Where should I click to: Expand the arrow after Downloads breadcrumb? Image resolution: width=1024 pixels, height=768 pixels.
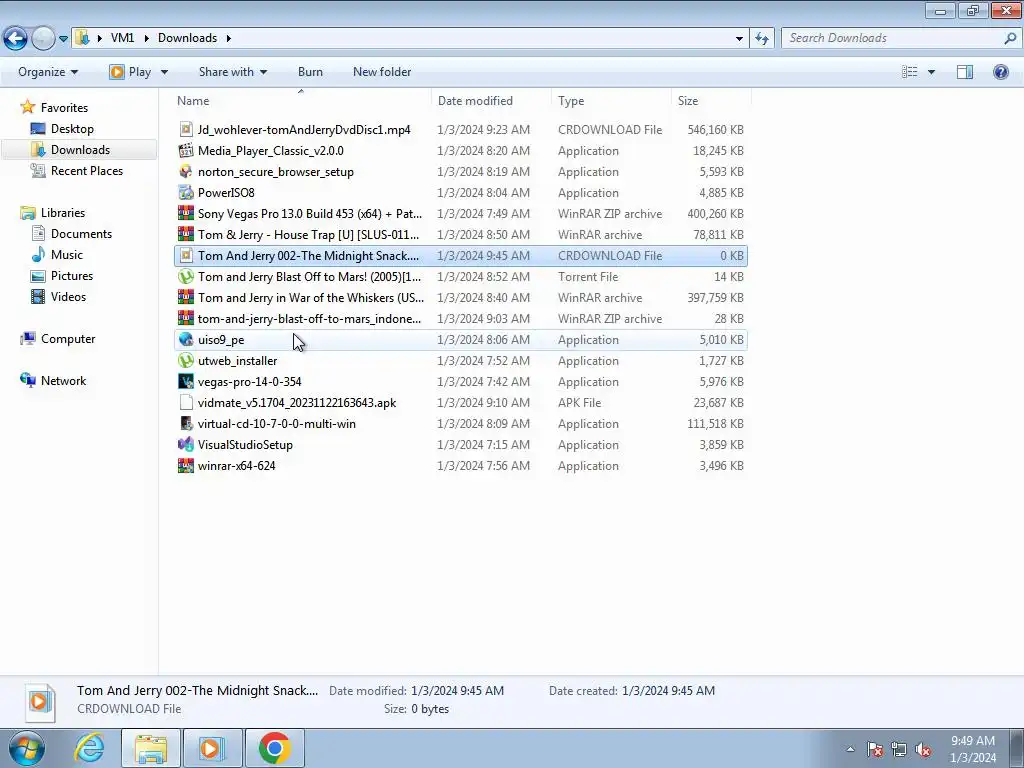(x=229, y=38)
